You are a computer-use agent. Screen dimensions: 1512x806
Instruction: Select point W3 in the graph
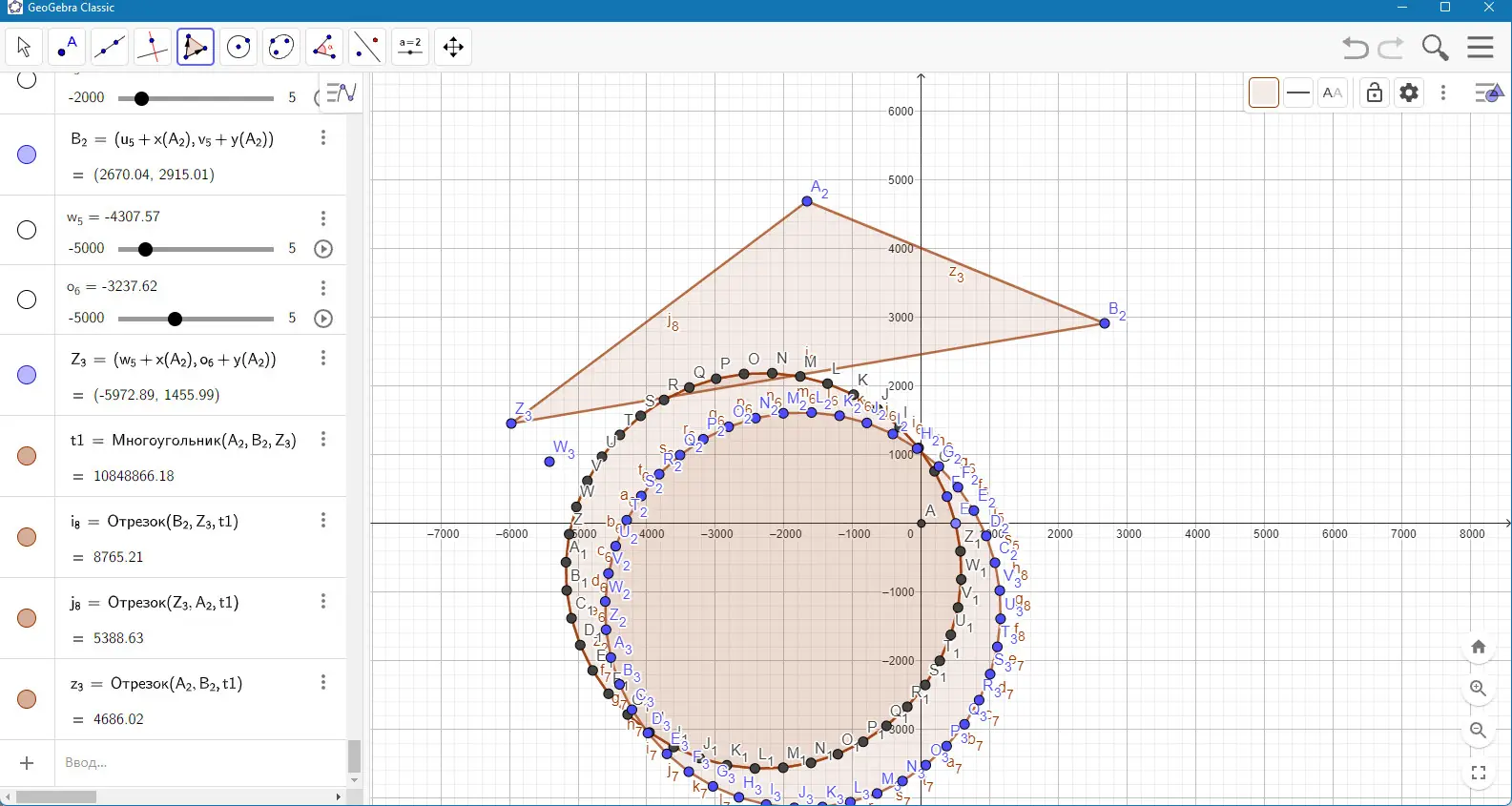(549, 462)
